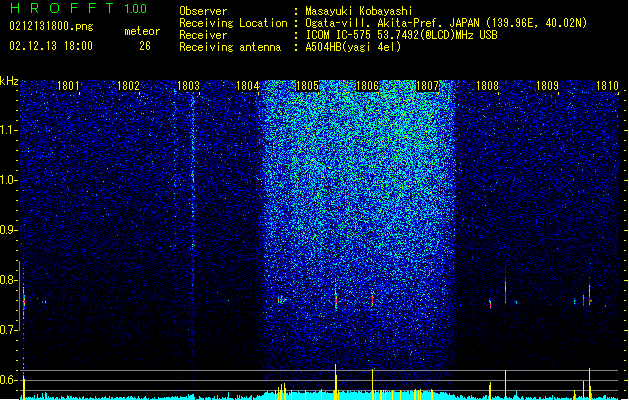Click the 1.0 frequency axis label
This screenshot has height=400, width=629.
(x=9, y=180)
